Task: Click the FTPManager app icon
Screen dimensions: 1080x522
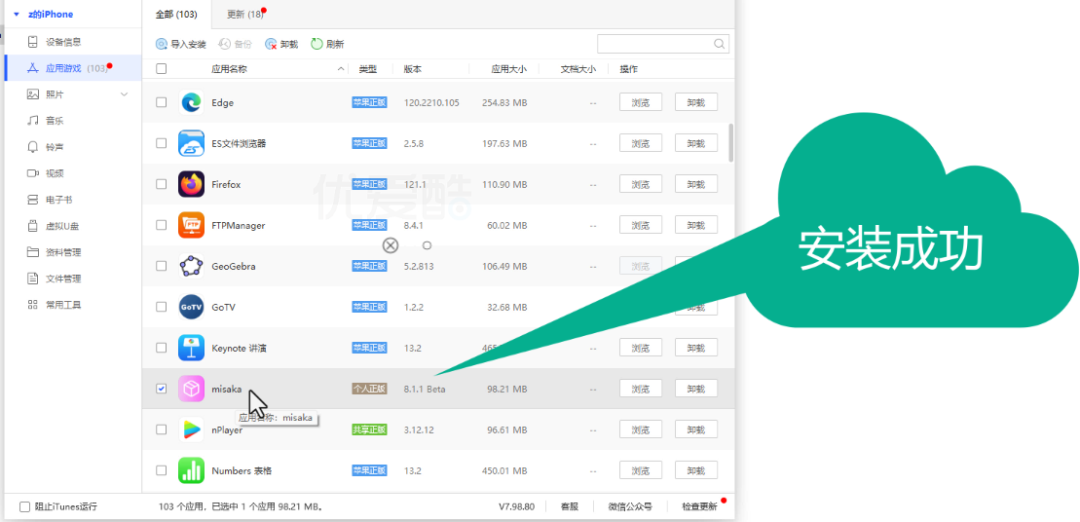Action: click(x=191, y=225)
